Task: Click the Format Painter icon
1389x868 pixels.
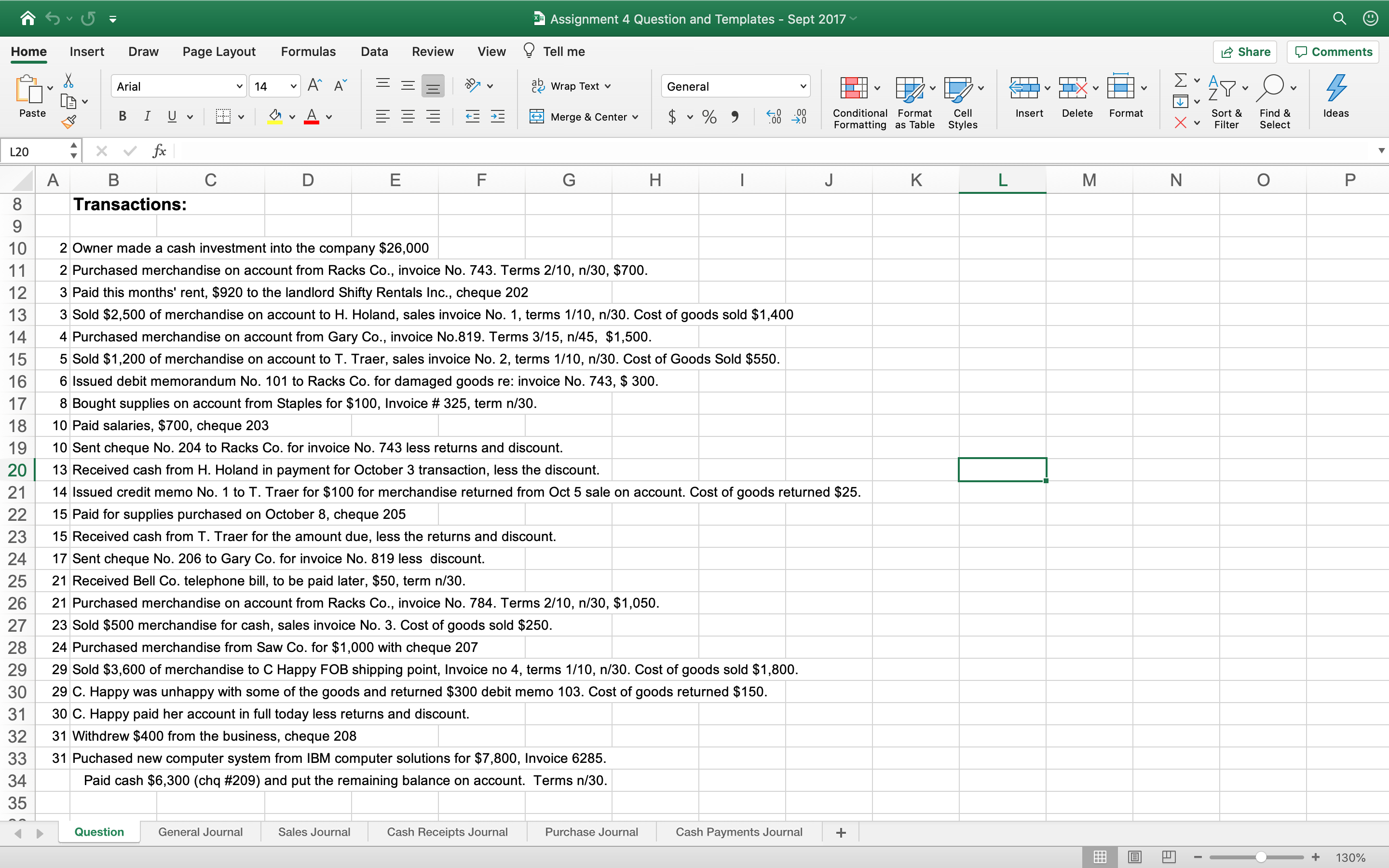Action: 69,121
